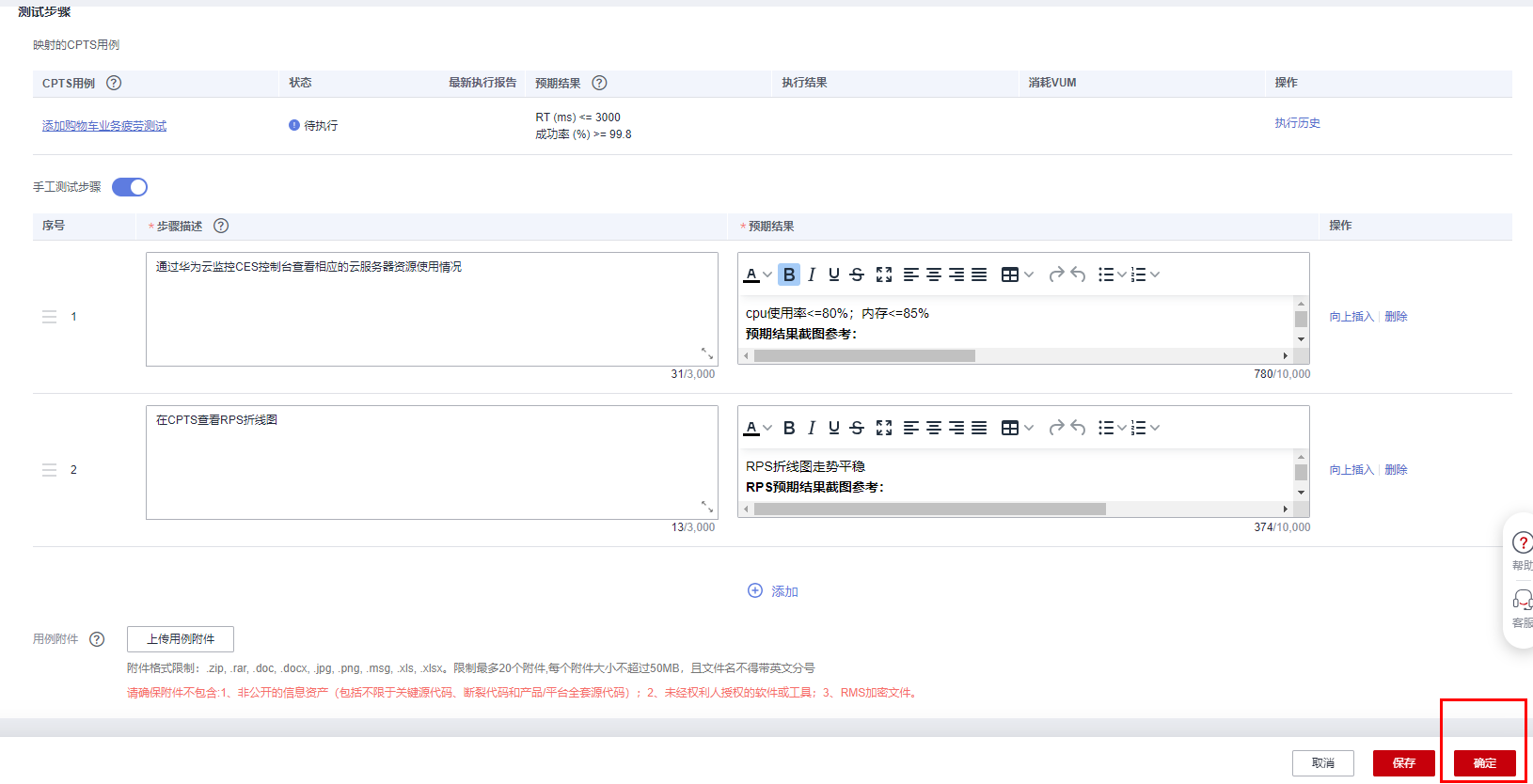The height and width of the screenshot is (784, 1533).
Task: Click the 待执行 status text
Action: pyautogui.click(x=321, y=126)
